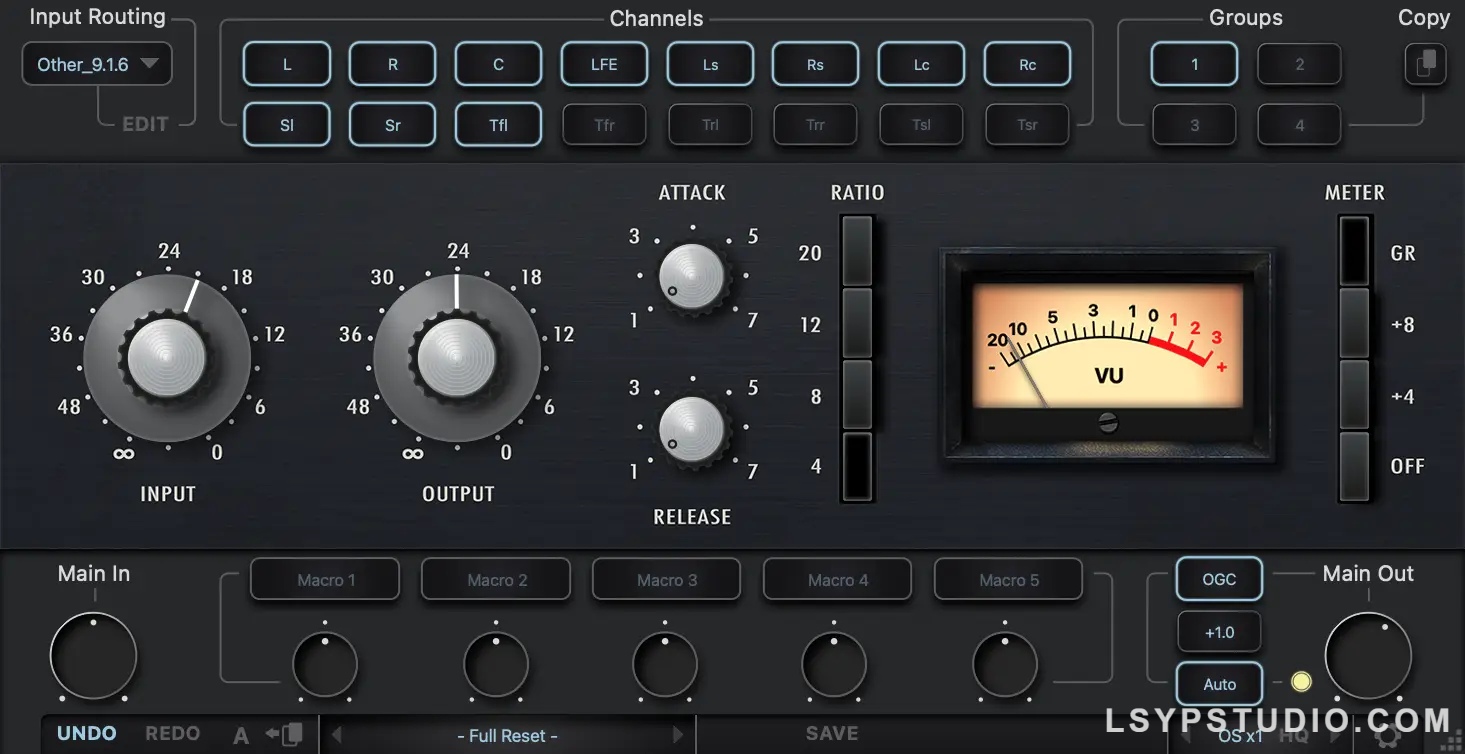
Task: Select Group 4
Action: click(1298, 124)
